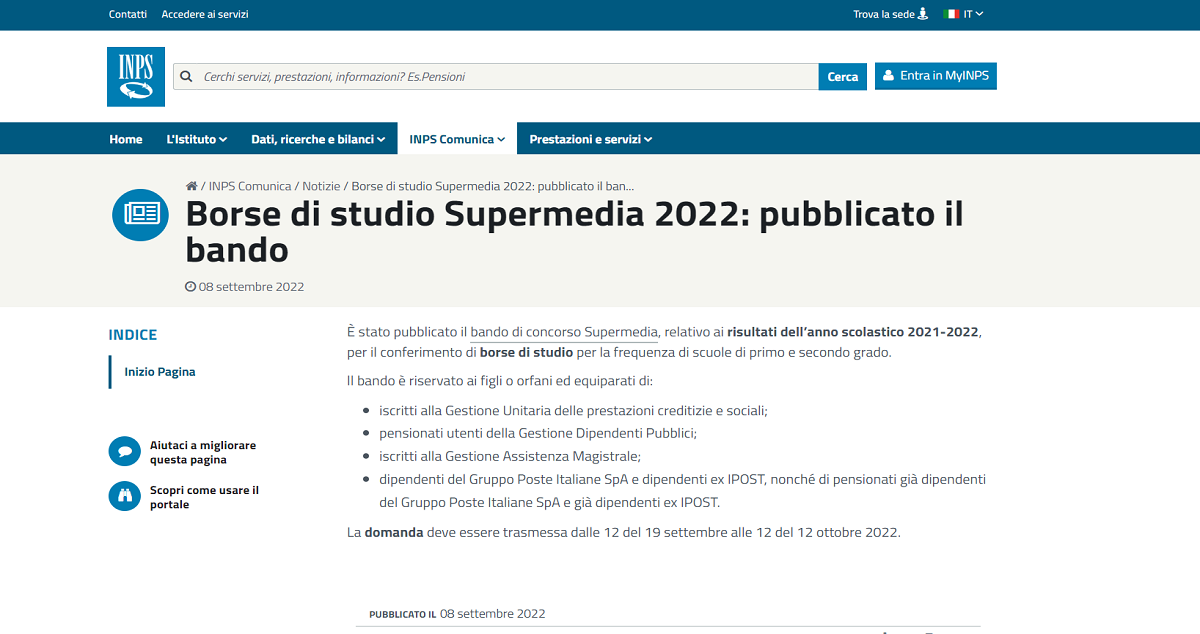Screen dimensions: 1200x634
Task: Click the 08 settembre 2022 date under title
Action: point(251,287)
